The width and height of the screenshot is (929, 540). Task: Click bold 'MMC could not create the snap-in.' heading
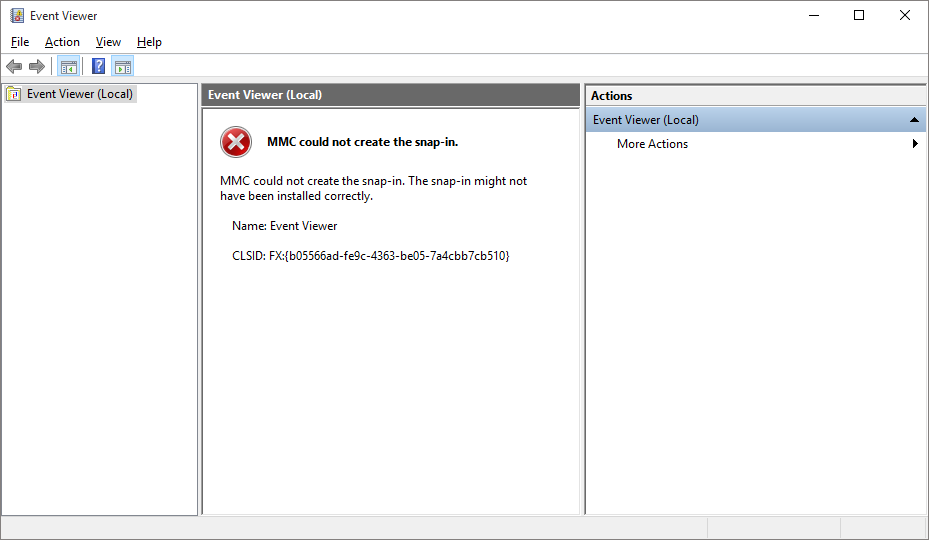[x=363, y=142]
